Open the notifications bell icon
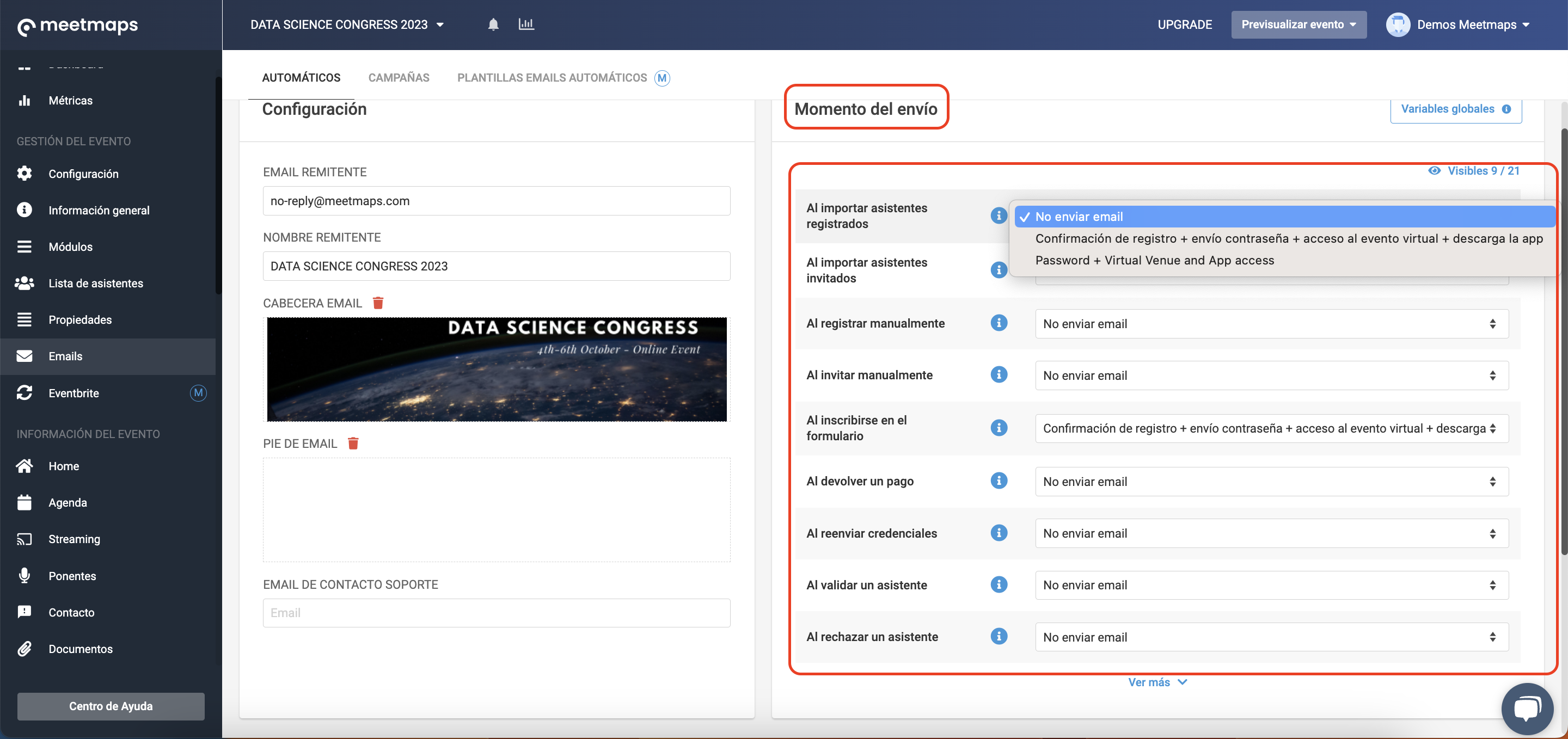1568x739 pixels. pos(493,24)
